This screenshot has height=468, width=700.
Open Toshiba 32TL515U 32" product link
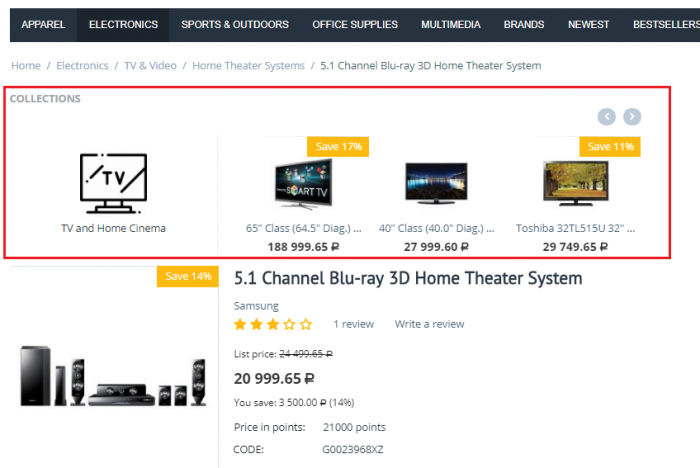(x=575, y=228)
